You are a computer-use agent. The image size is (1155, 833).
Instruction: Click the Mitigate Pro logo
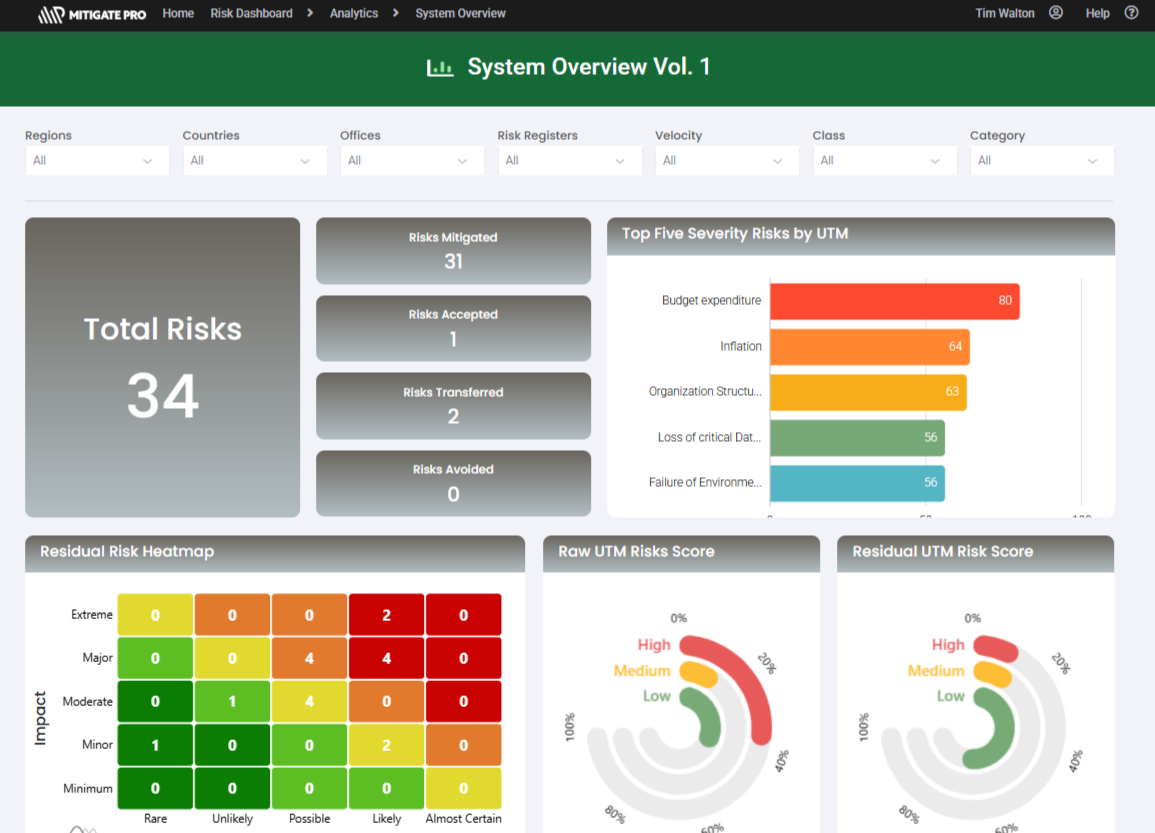pyautogui.click(x=91, y=14)
